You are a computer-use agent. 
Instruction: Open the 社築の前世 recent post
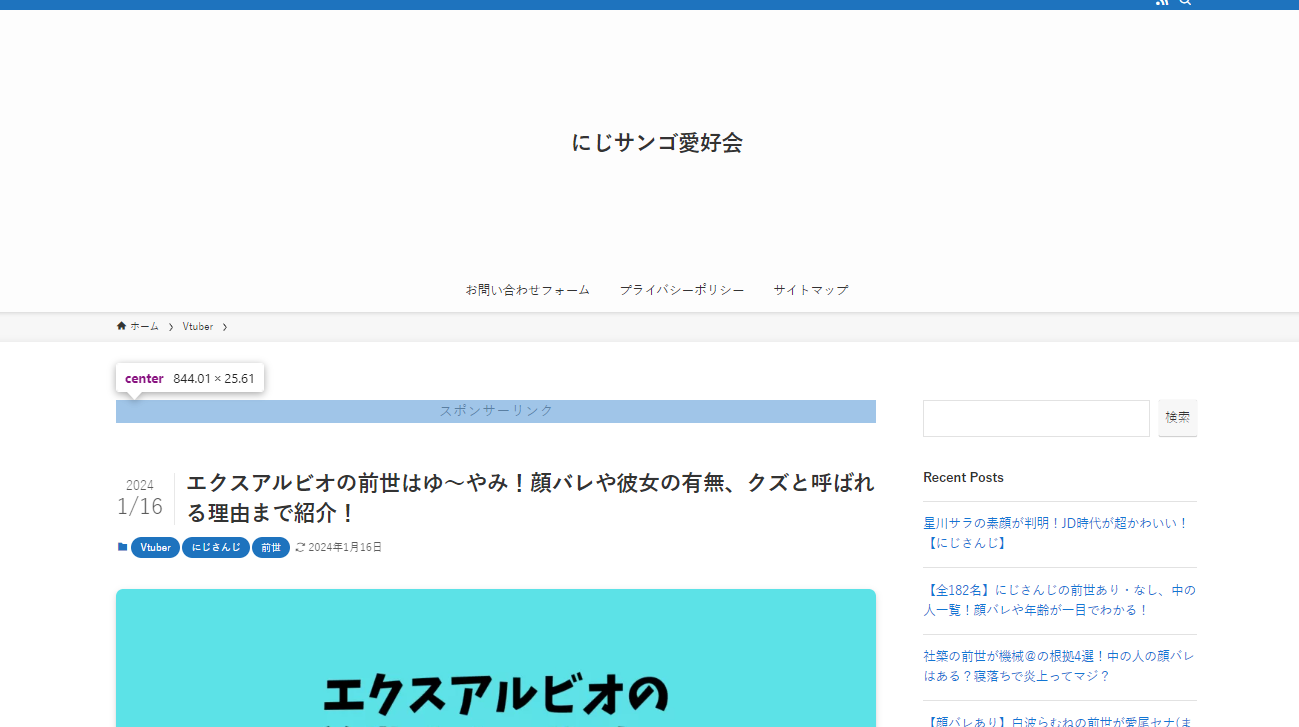click(1057, 665)
